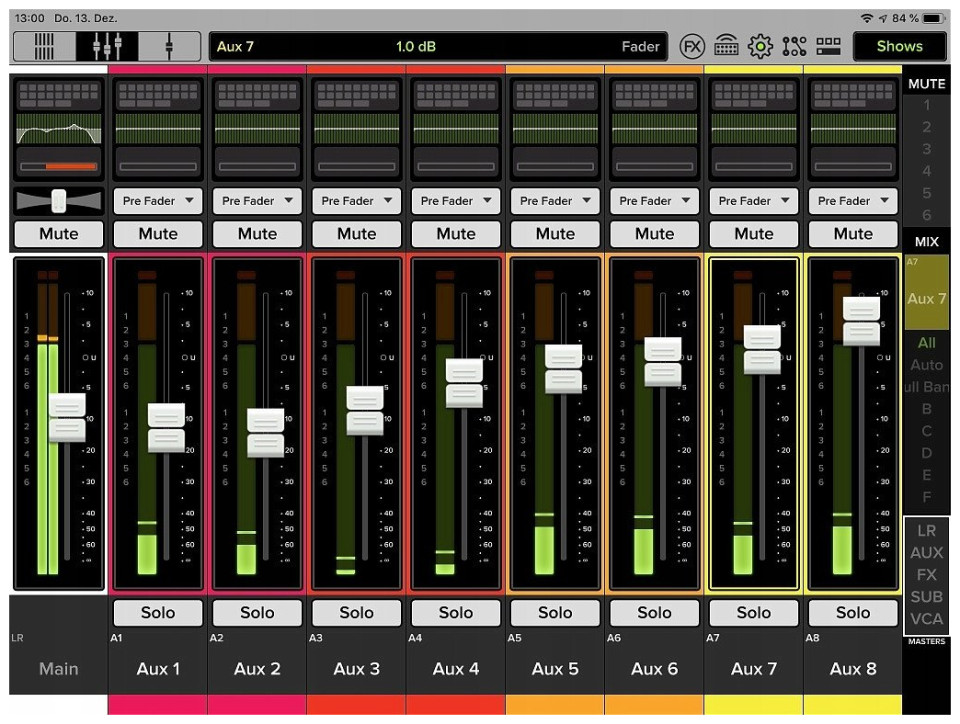This screenshot has height=724, width=960.
Task: Select VCA in the masters selector
Action: tap(926, 619)
